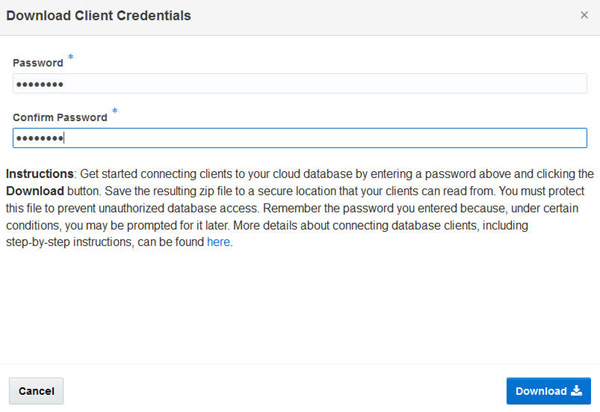Focus the Password input field
This screenshot has height=412, width=600.
pyautogui.click(x=300, y=84)
